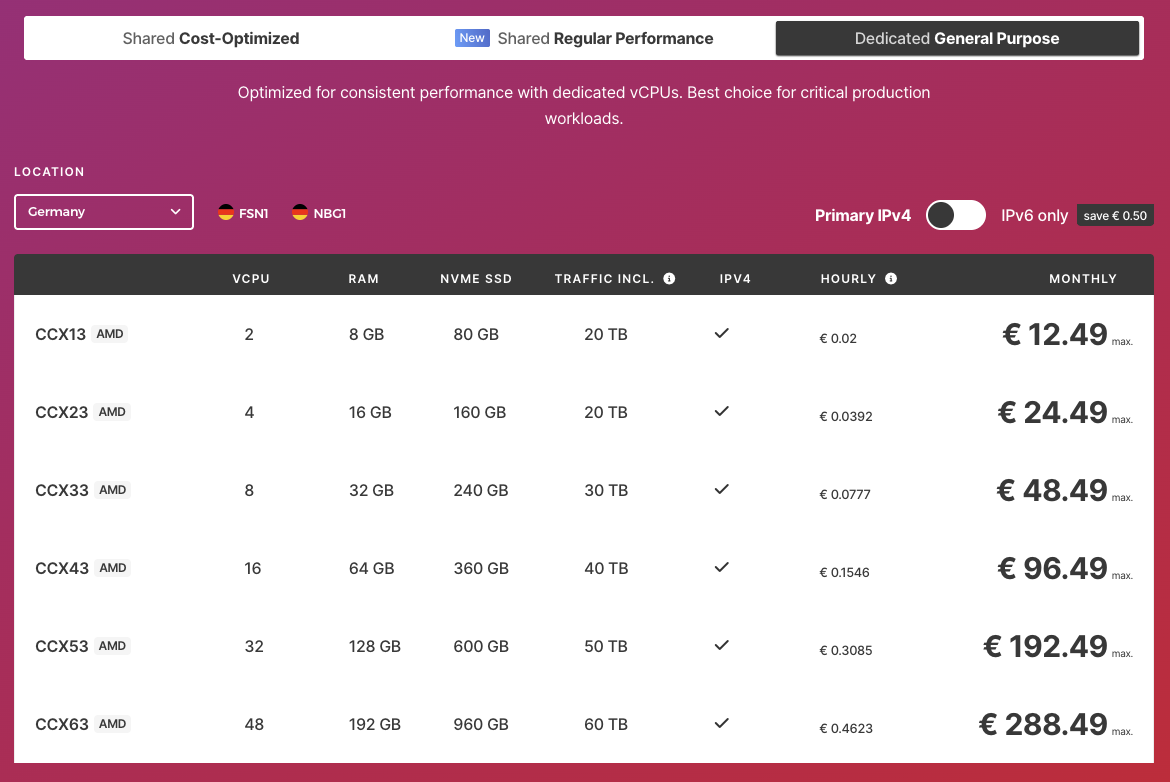Click the AMD badge on CCX63

click(112, 724)
